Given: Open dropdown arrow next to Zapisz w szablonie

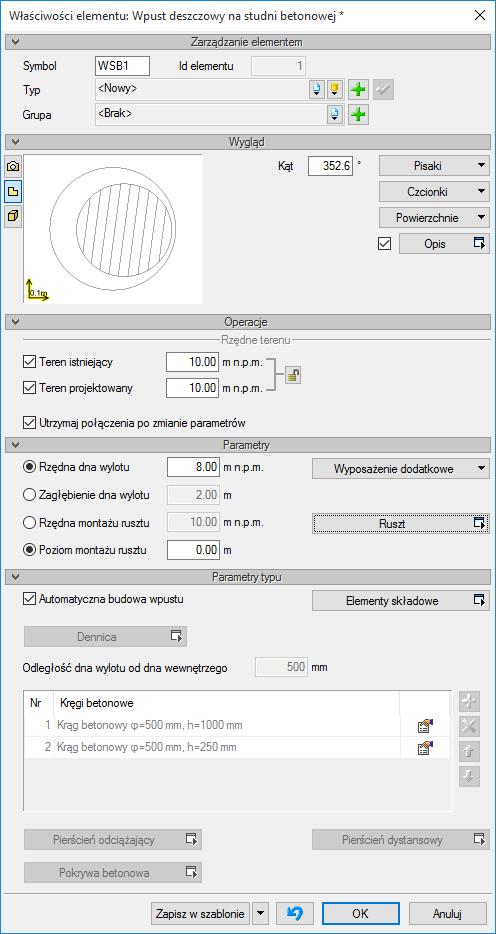Looking at the screenshot, I should (261, 913).
